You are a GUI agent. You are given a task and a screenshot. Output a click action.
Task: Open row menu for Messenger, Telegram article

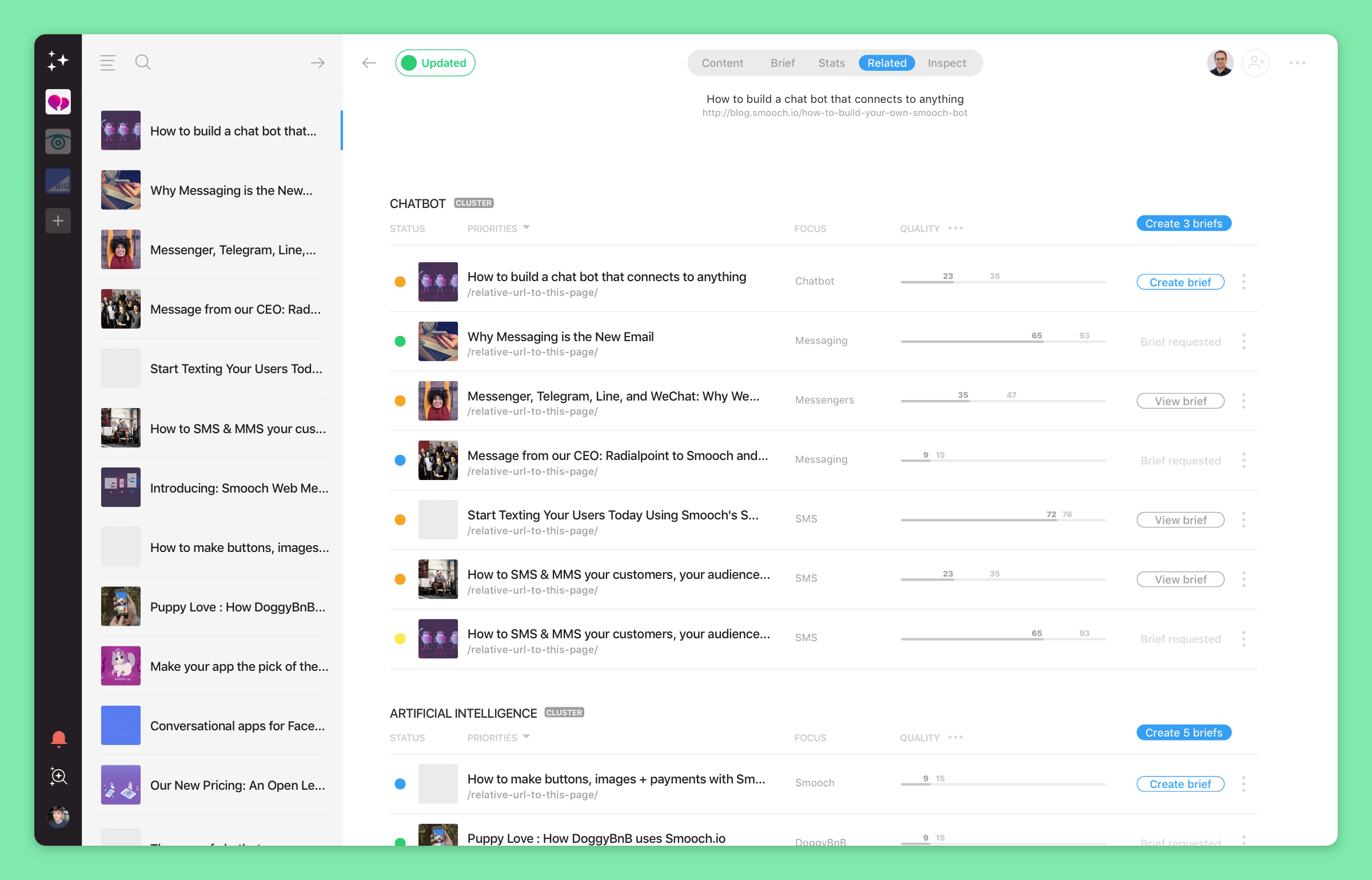pos(1244,401)
